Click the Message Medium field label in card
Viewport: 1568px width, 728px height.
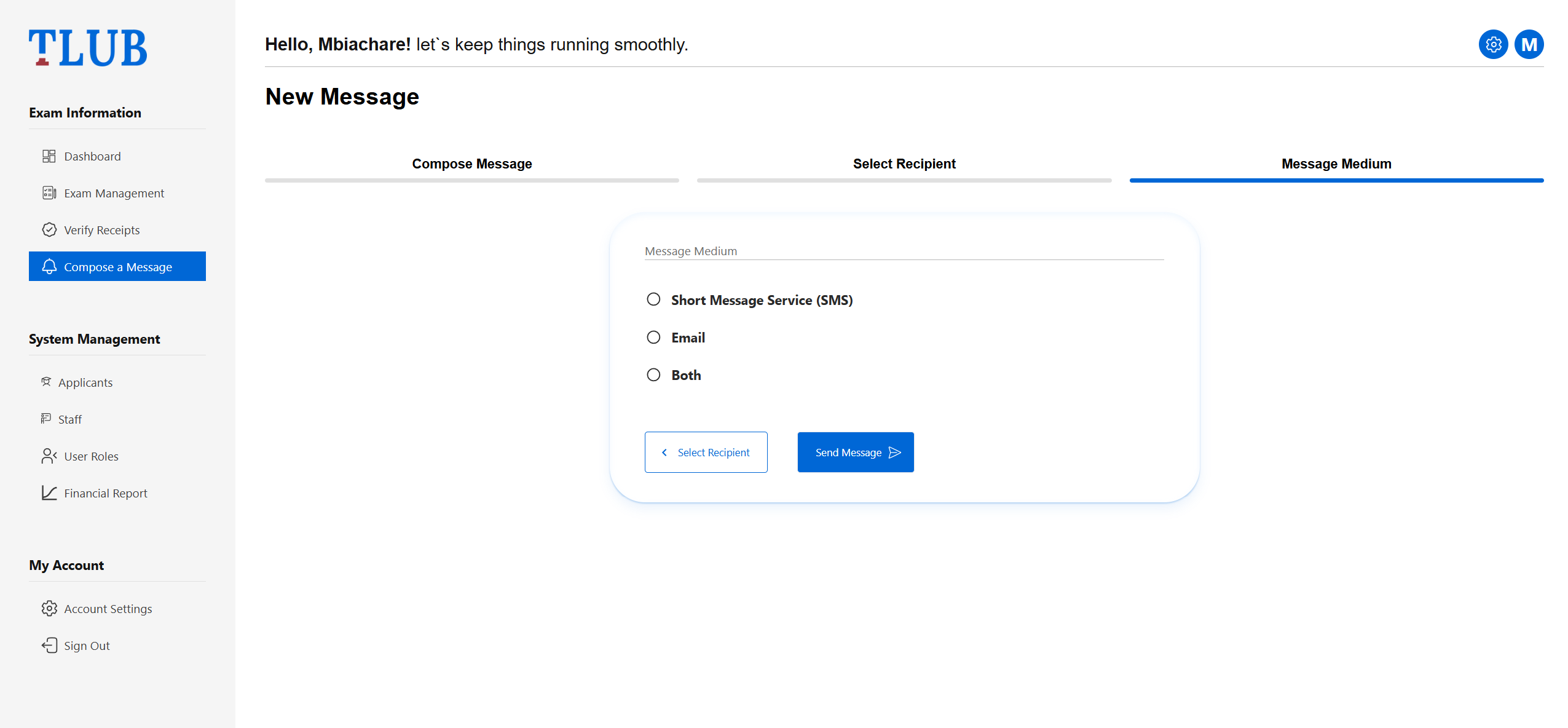click(x=690, y=251)
